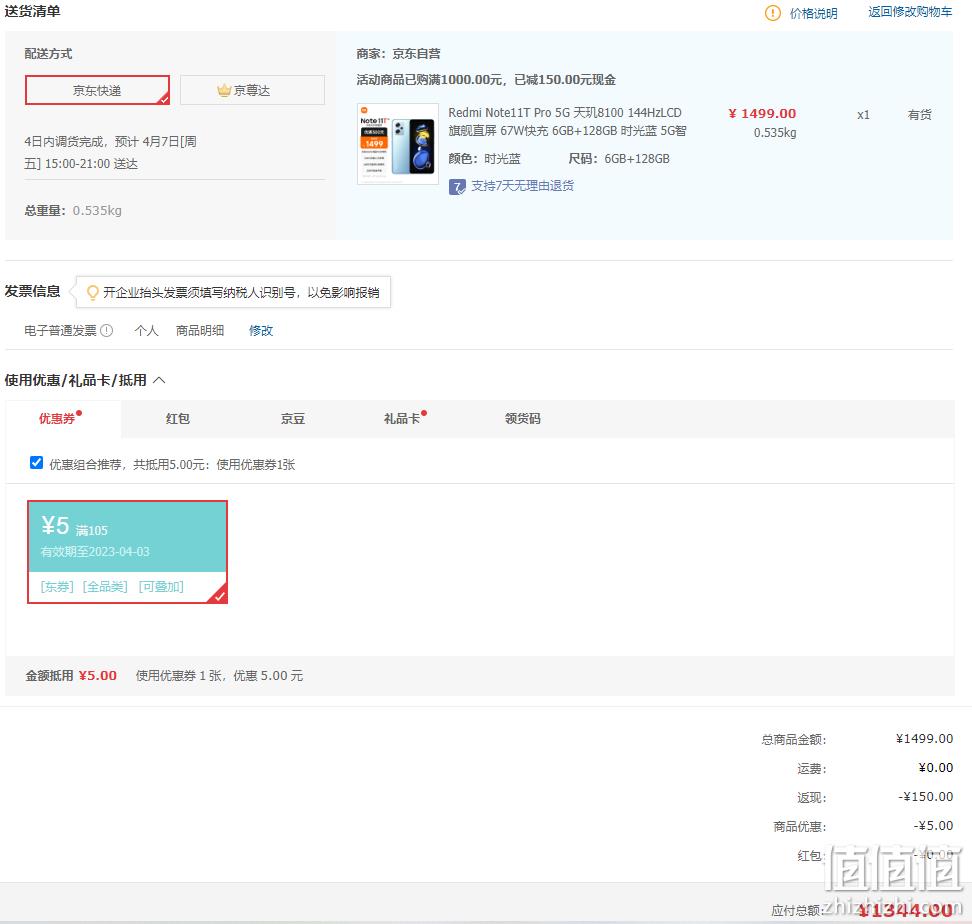Screen dimensions: 972x924
Task: Click the info icon beside 电子普通发票
Action: [x=107, y=331]
